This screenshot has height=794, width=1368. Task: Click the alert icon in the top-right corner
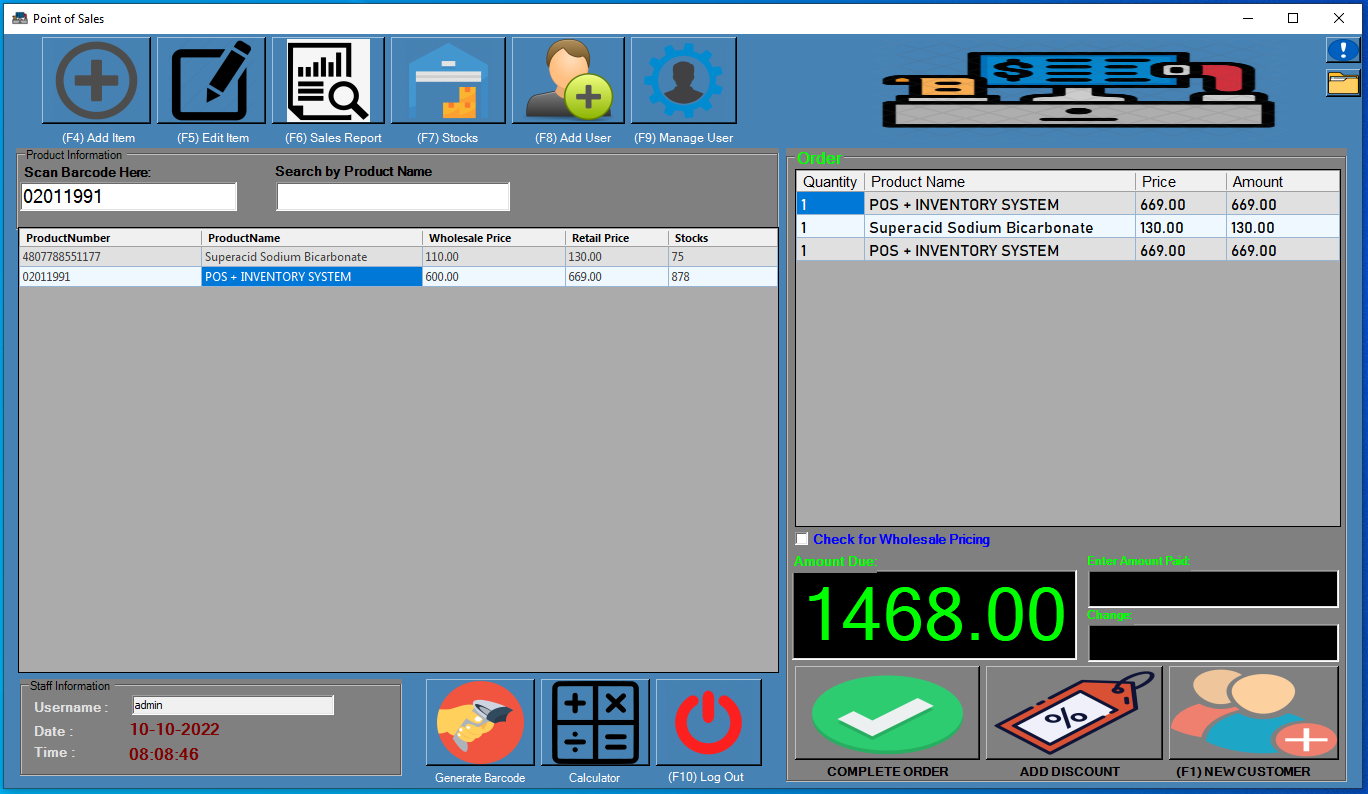tap(1343, 49)
